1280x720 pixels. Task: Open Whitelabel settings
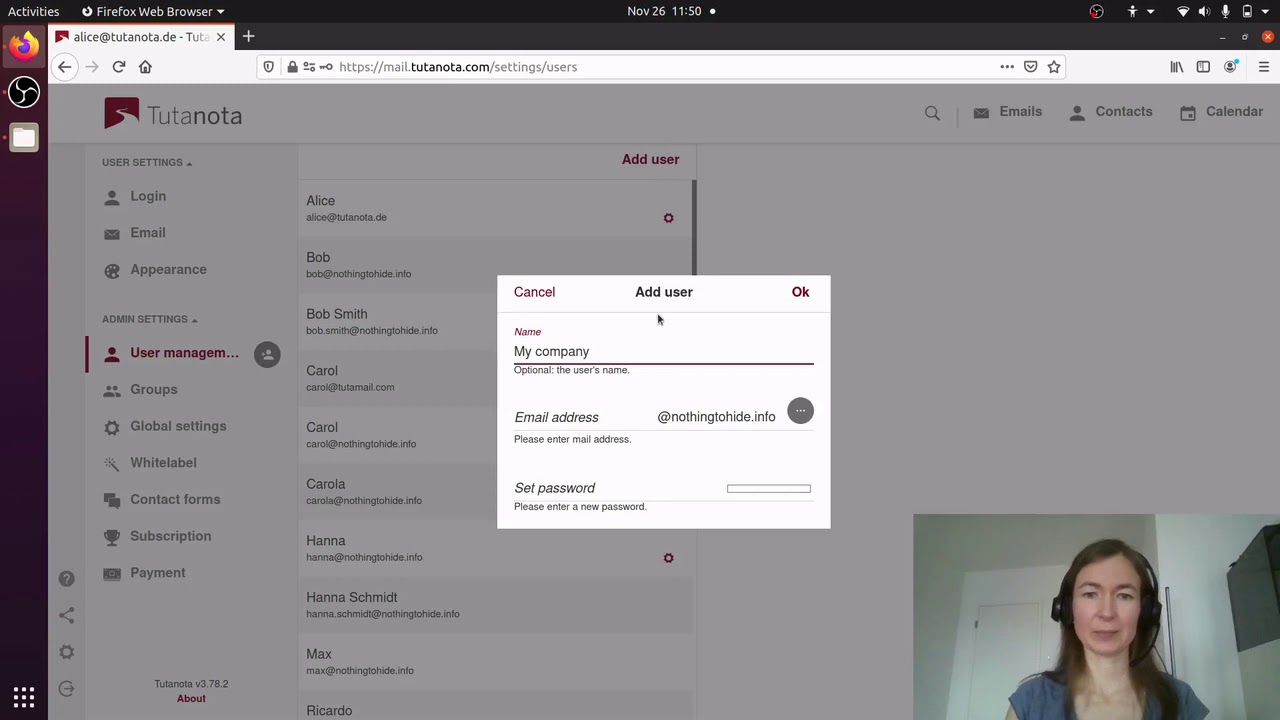[163, 463]
